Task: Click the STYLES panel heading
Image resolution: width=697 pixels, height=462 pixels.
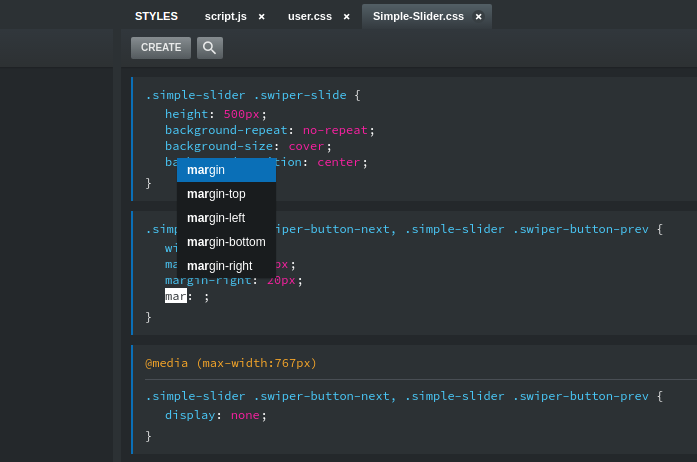Action: coord(156,16)
